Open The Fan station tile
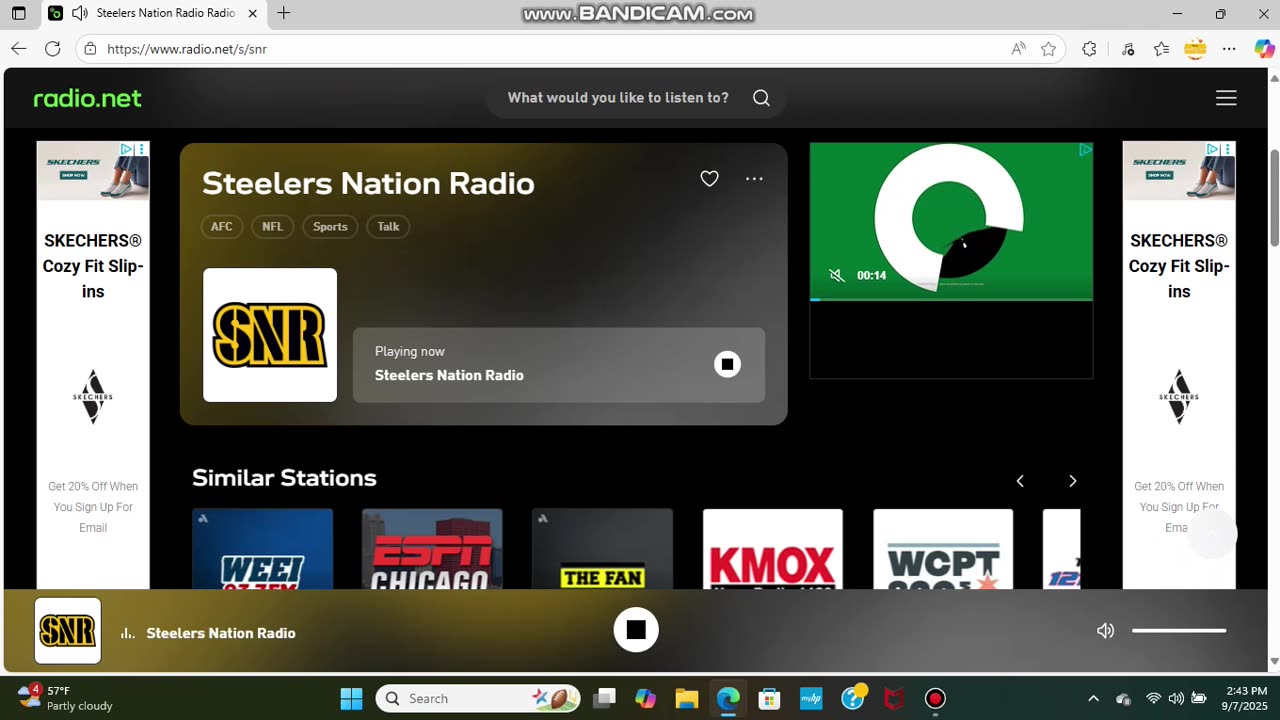 click(x=602, y=549)
